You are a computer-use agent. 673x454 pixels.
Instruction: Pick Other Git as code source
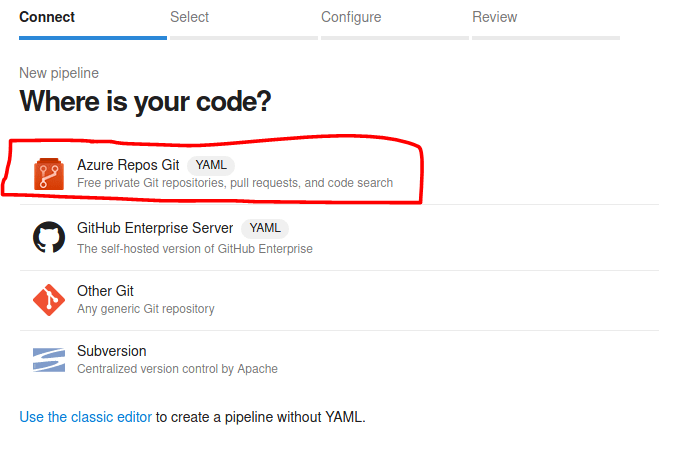[339, 300]
